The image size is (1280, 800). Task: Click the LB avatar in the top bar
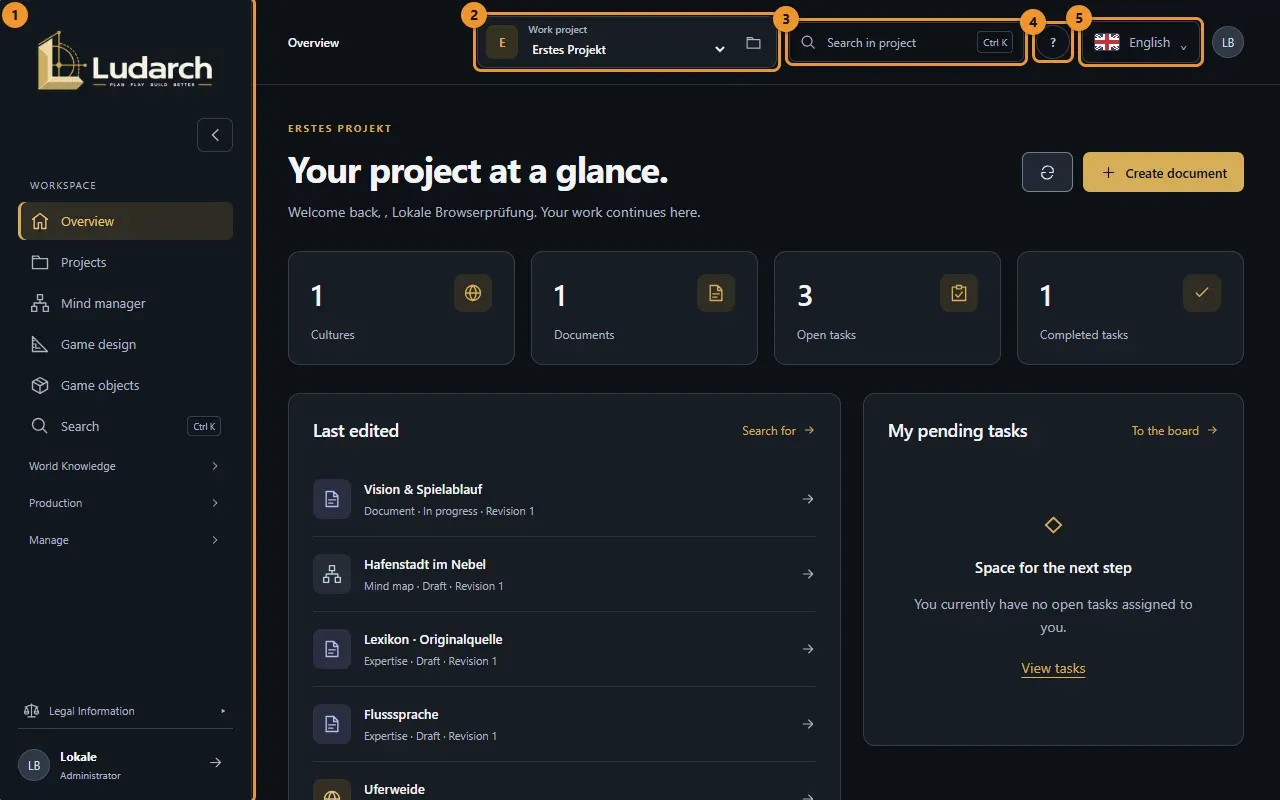[x=1228, y=43]
